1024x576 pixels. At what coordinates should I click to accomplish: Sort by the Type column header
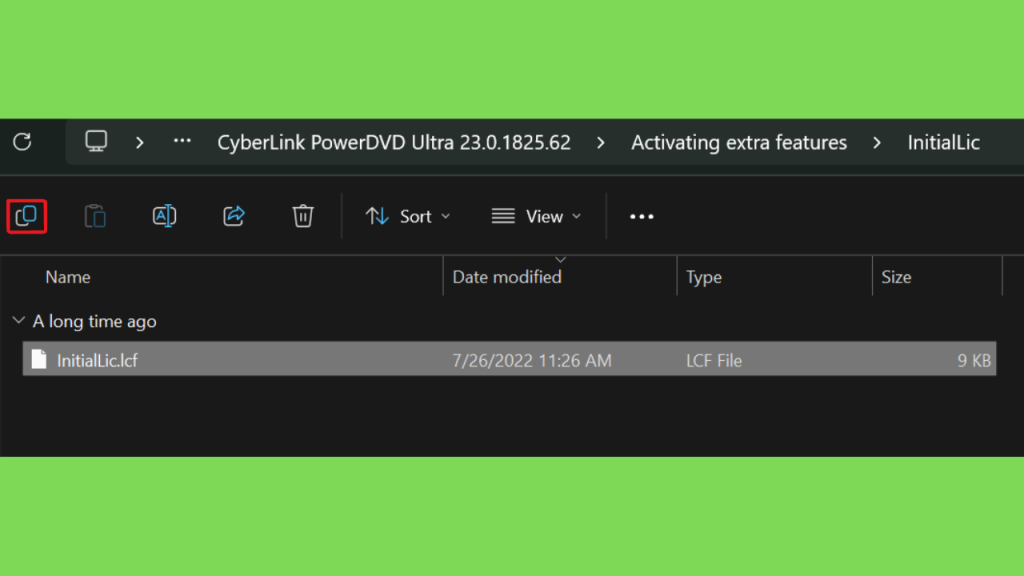click(703, 277)
